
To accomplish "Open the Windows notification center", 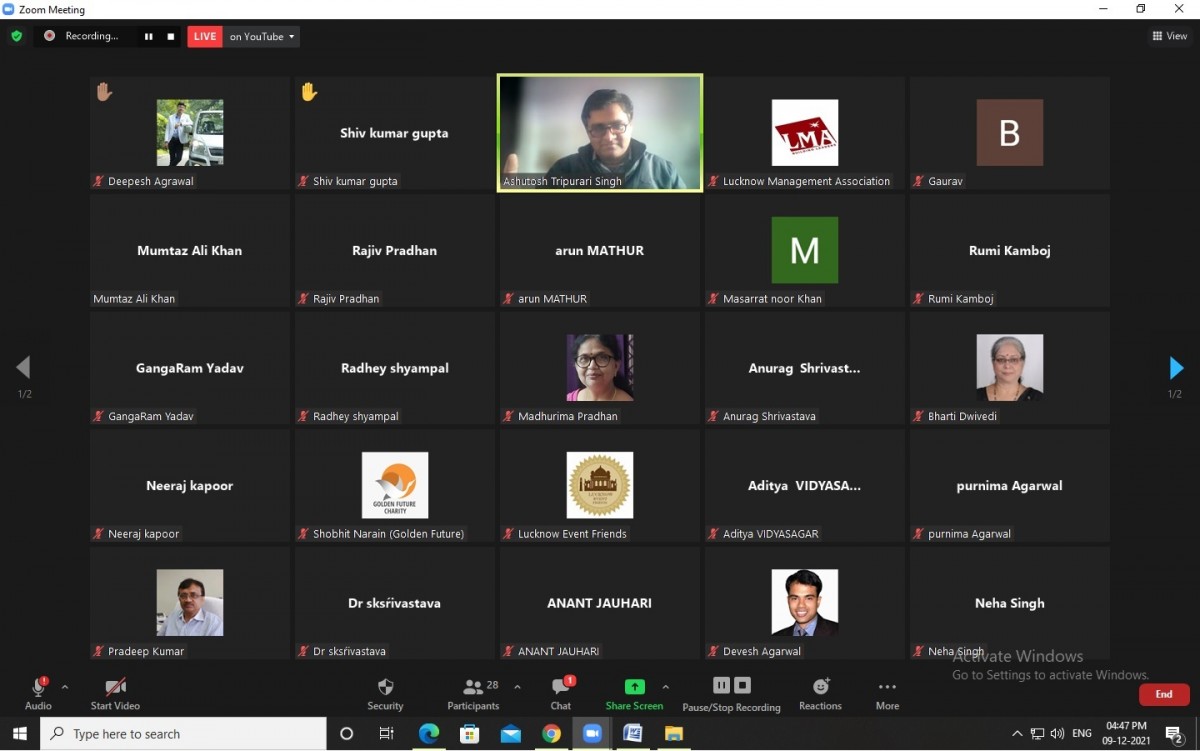I will pyautogui.click(x=1175, y=735).
